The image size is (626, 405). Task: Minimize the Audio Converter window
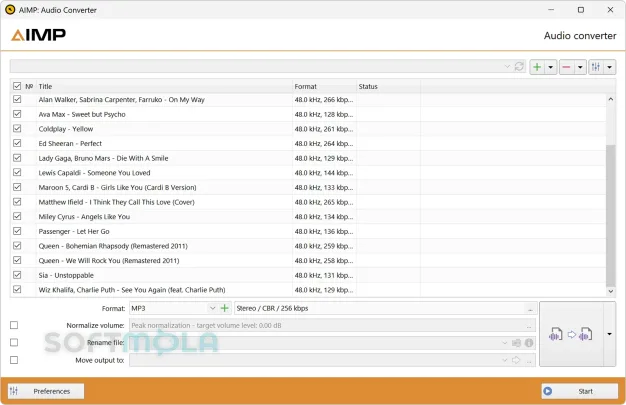[551, 10]
